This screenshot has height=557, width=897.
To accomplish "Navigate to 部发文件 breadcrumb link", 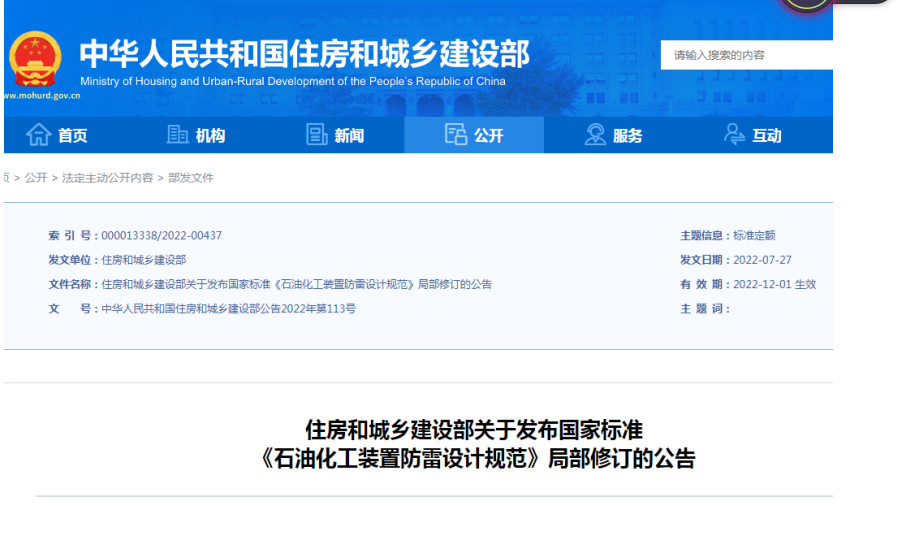I will pyautogui.click(x=191, y=178).
